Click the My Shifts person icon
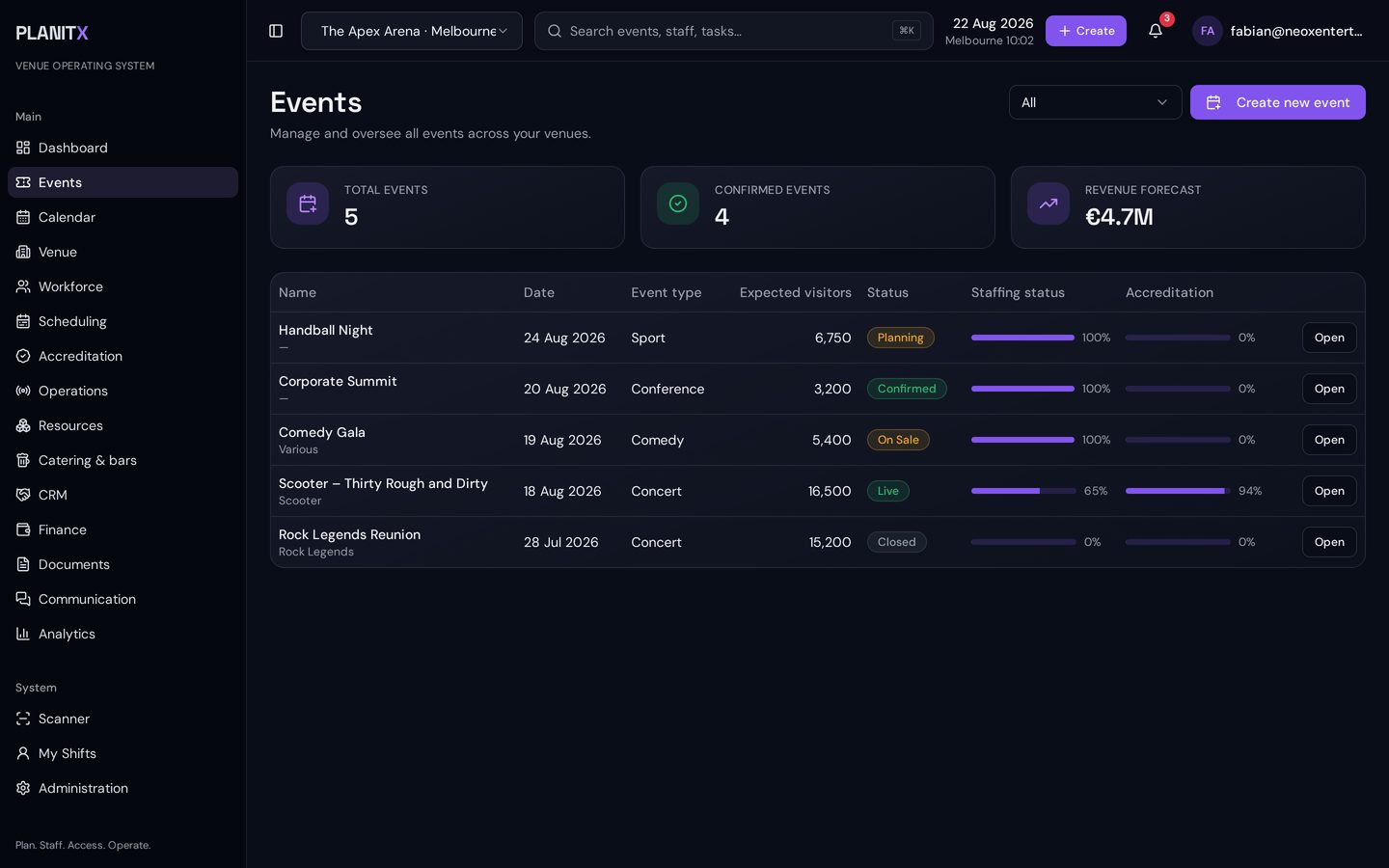The image size is (1389, 868). click(x=23, y=753)
